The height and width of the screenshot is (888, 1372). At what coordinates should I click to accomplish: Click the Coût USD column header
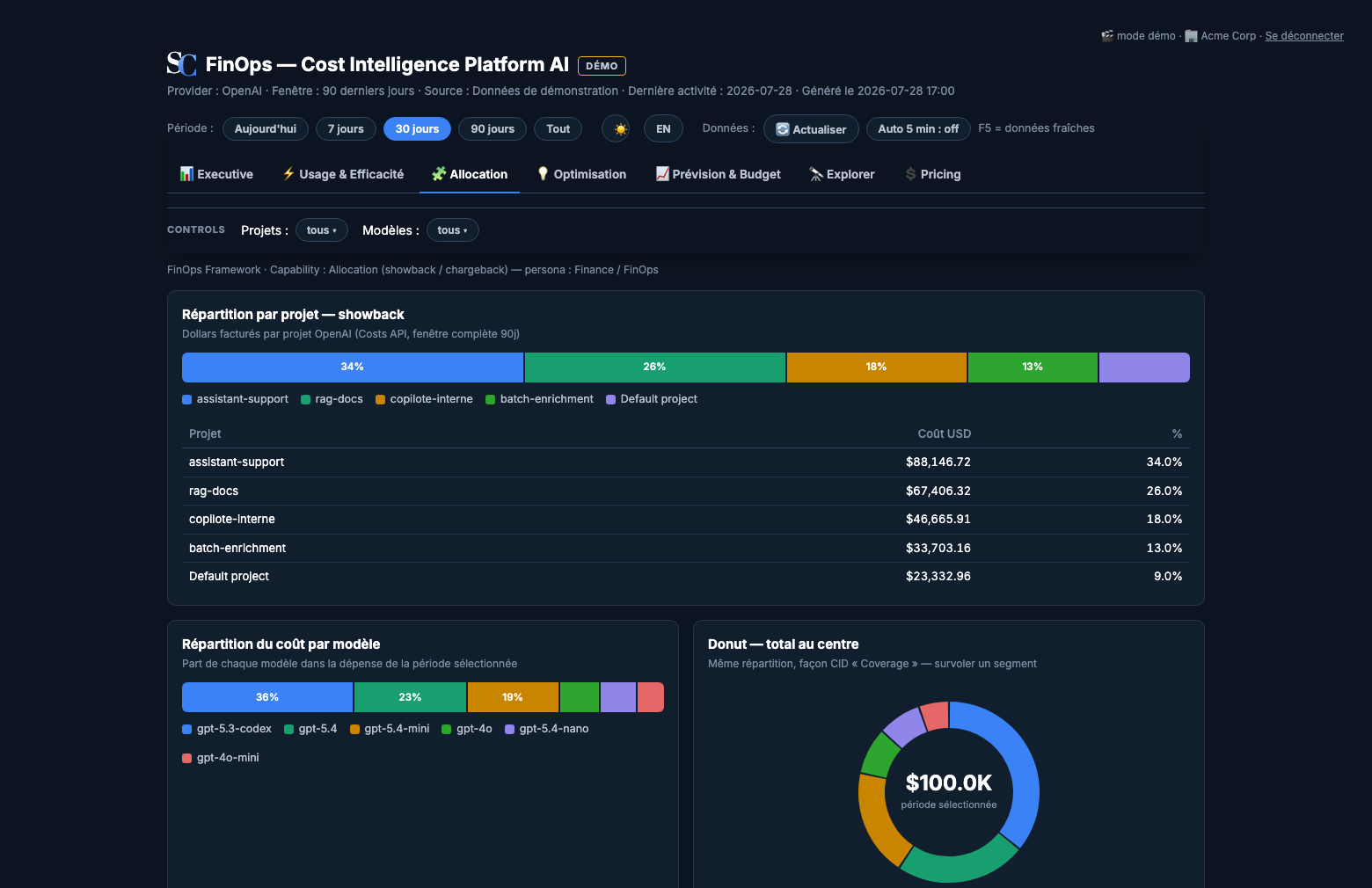945,433
